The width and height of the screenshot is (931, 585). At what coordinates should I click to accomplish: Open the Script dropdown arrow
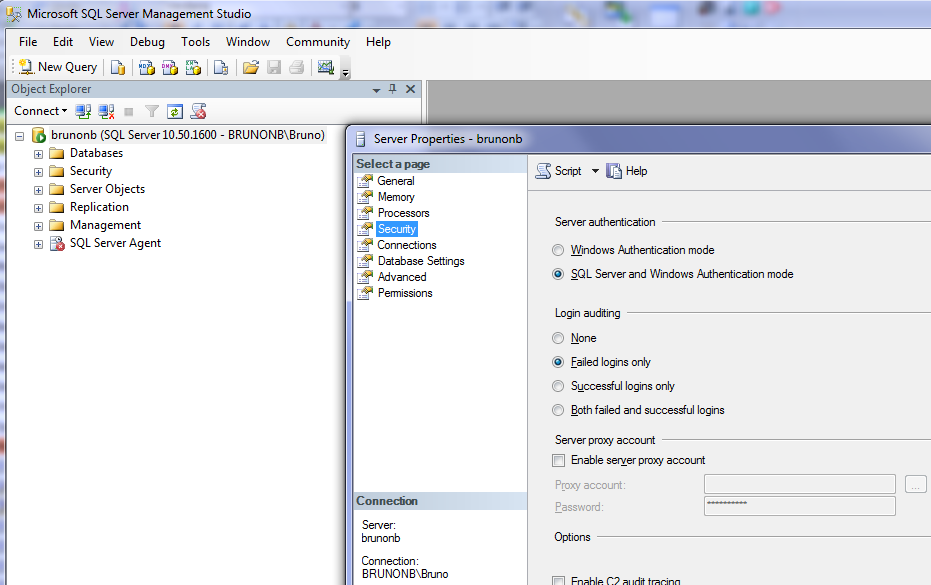click(x=595, y=171)
